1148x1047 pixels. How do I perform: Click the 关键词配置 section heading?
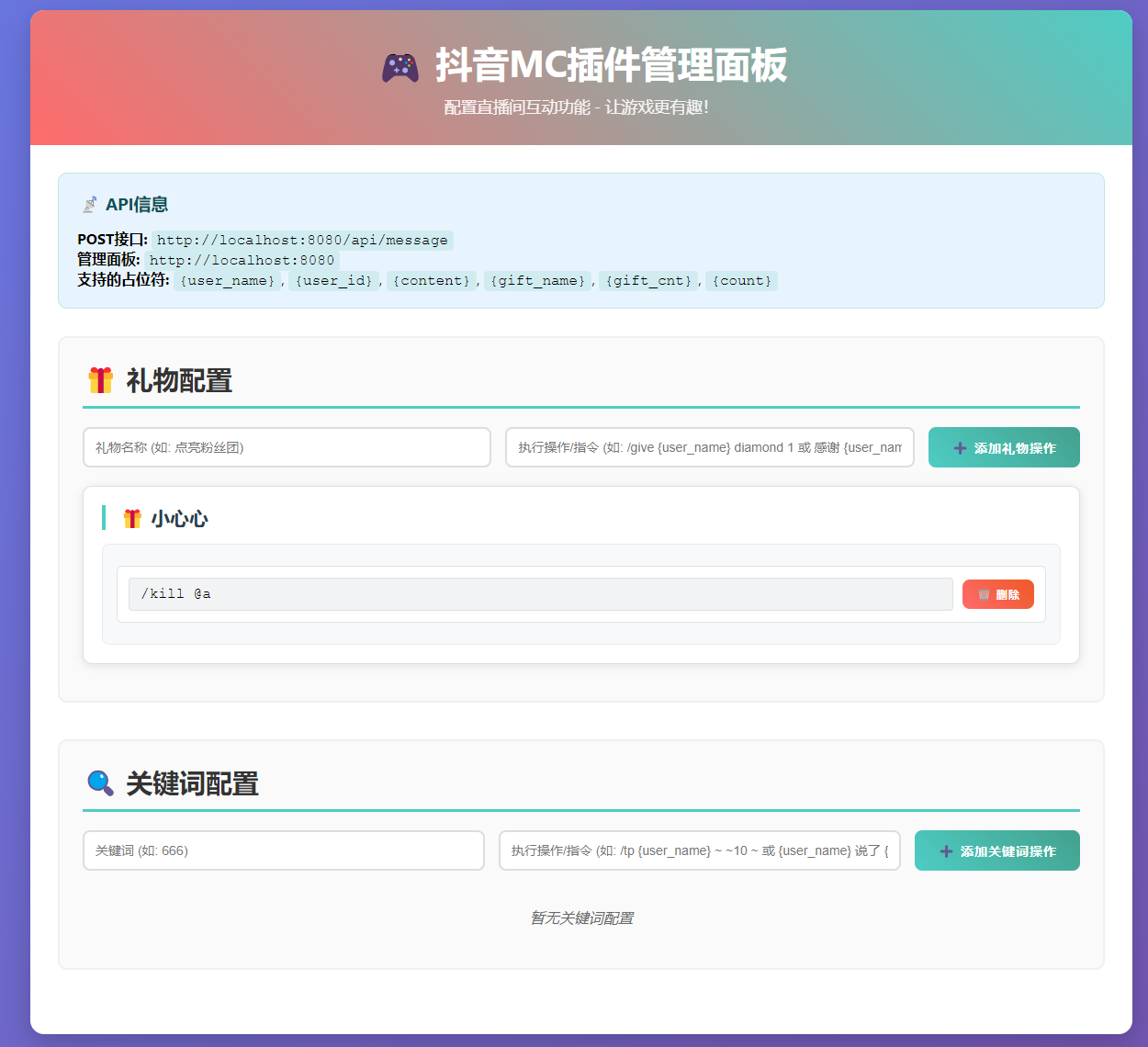(x=192, y=783)
